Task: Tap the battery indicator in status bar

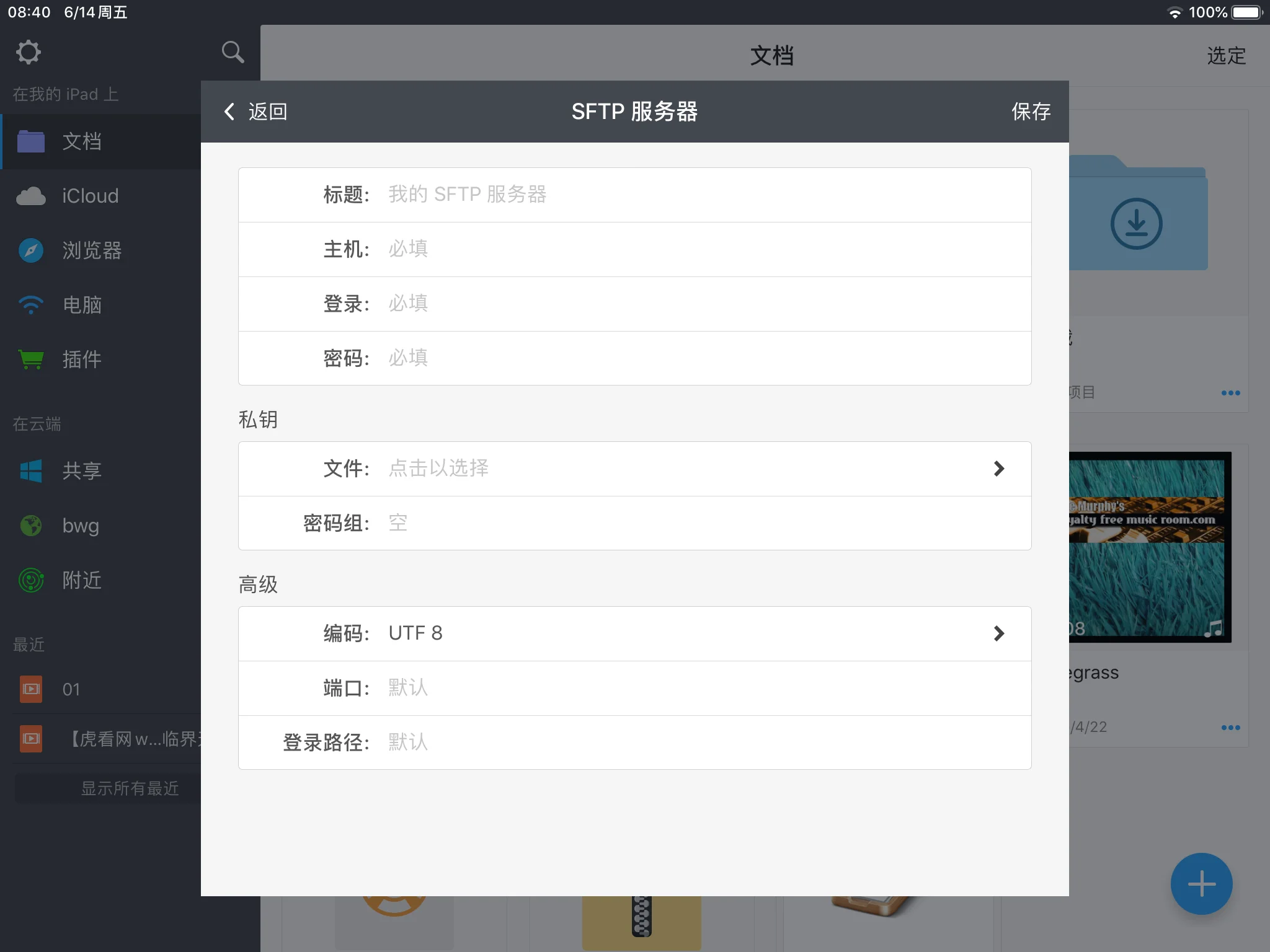Action: (1247, 12)
